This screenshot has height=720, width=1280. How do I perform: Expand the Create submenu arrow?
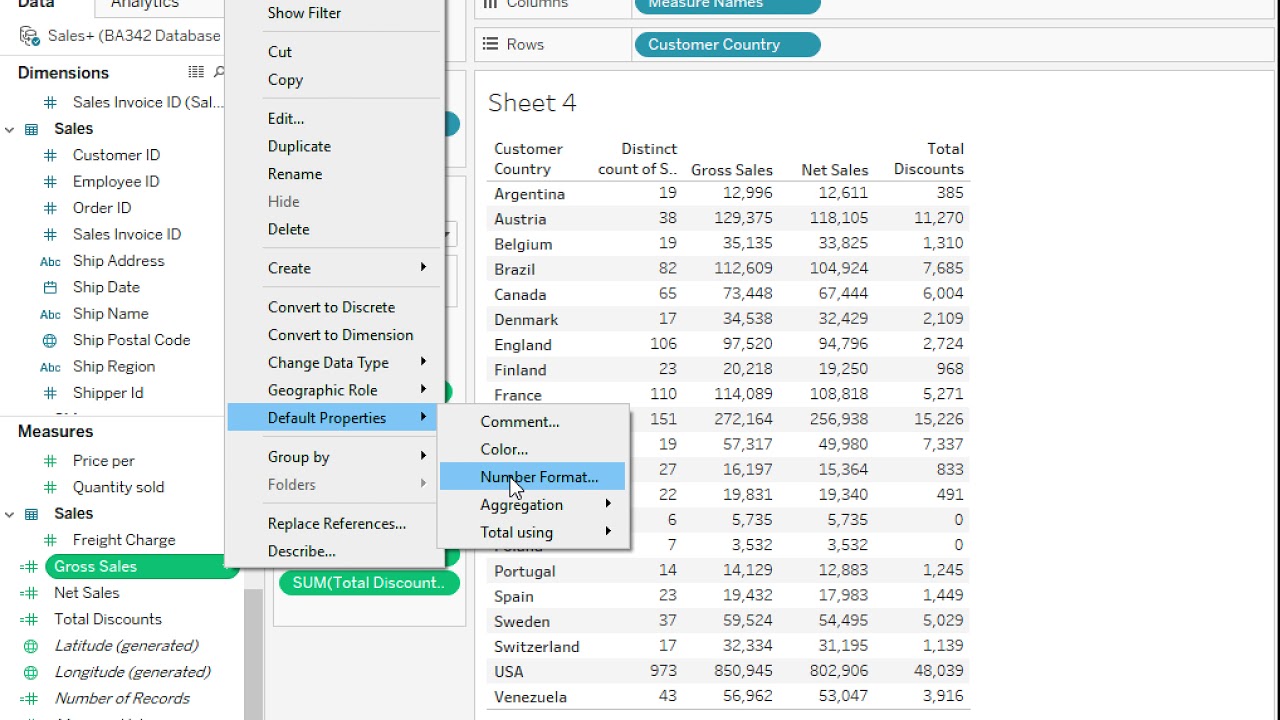424,267
